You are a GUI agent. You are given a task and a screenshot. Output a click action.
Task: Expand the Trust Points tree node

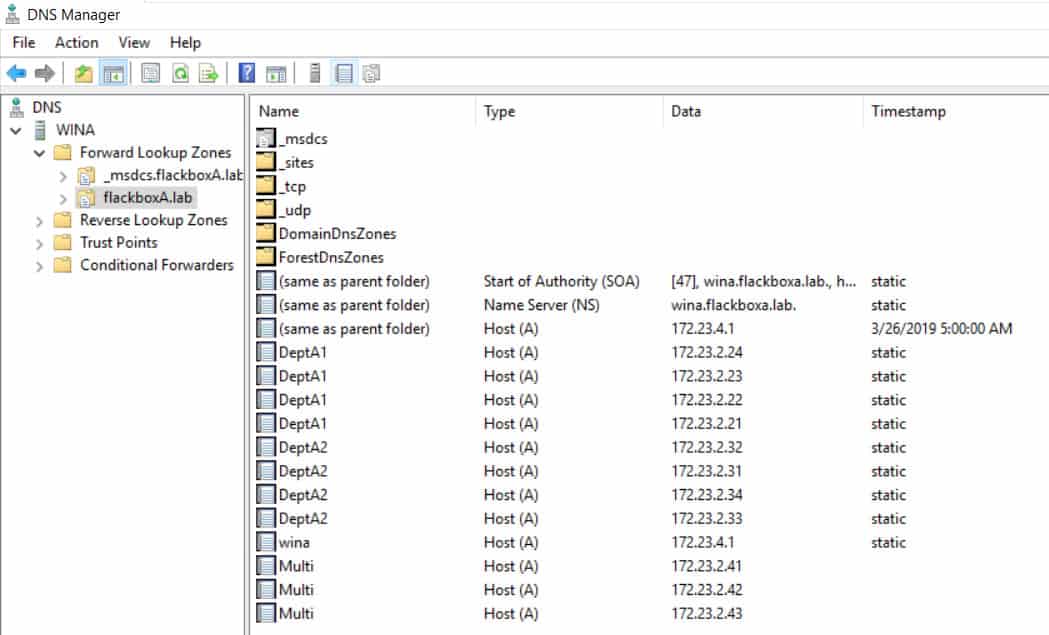click(40, 243)
